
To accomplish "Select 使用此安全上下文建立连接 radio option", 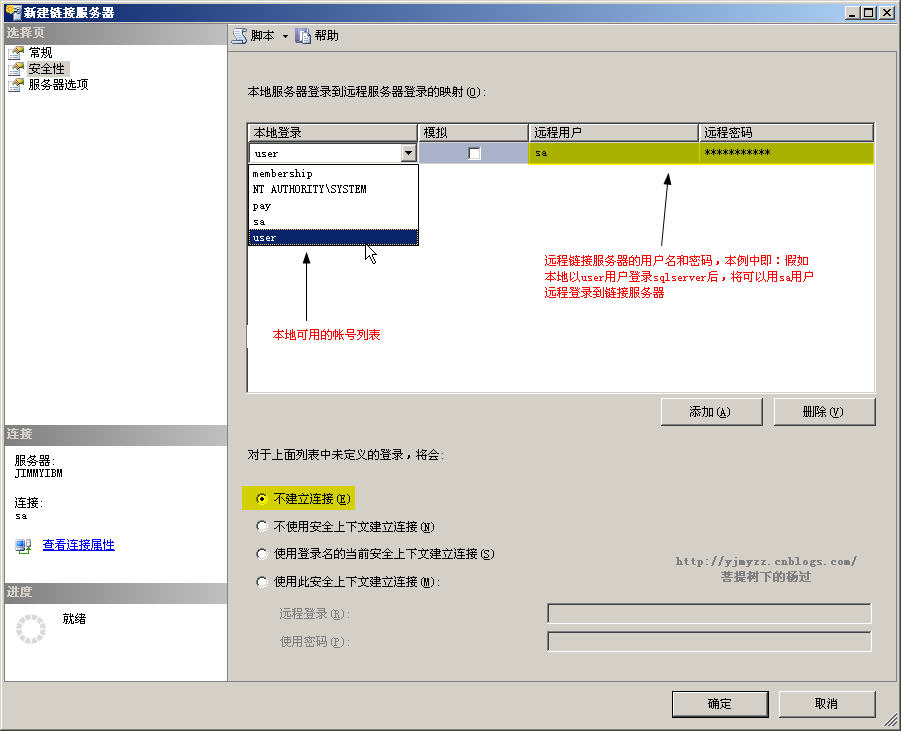I will [261, 582].
